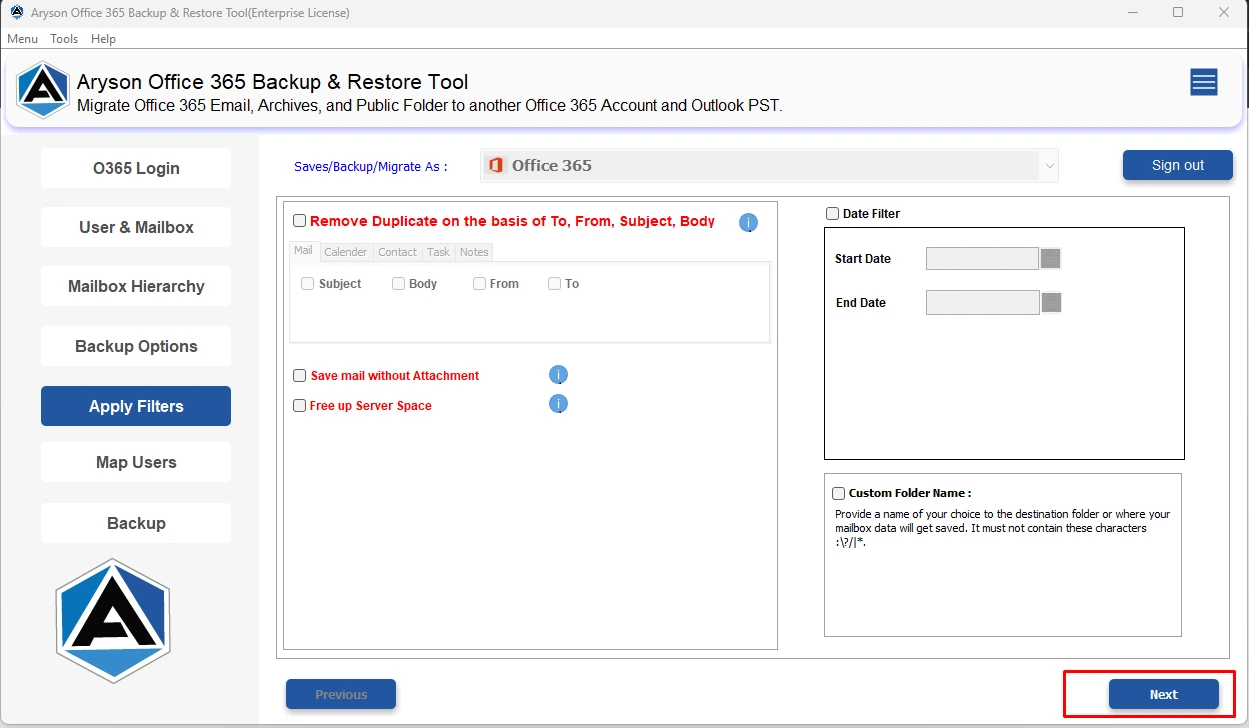Click the Start Date input field

point(982,259)
